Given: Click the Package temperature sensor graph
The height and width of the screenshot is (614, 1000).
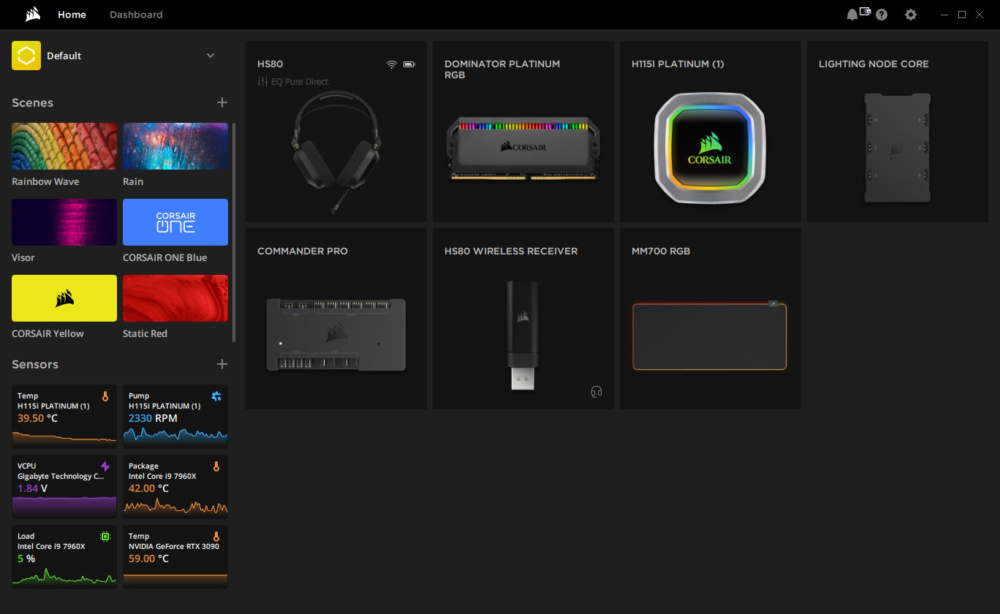Looking at the screenshot, I should pos(175,506).
